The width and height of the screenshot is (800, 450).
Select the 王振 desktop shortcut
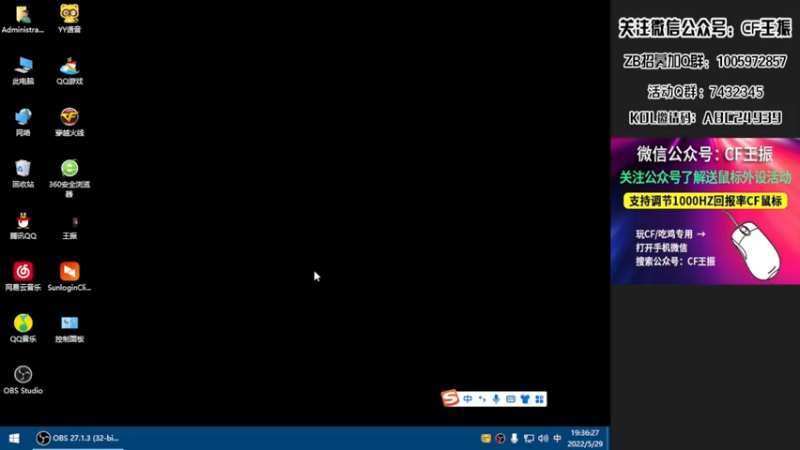coord(69,226)
